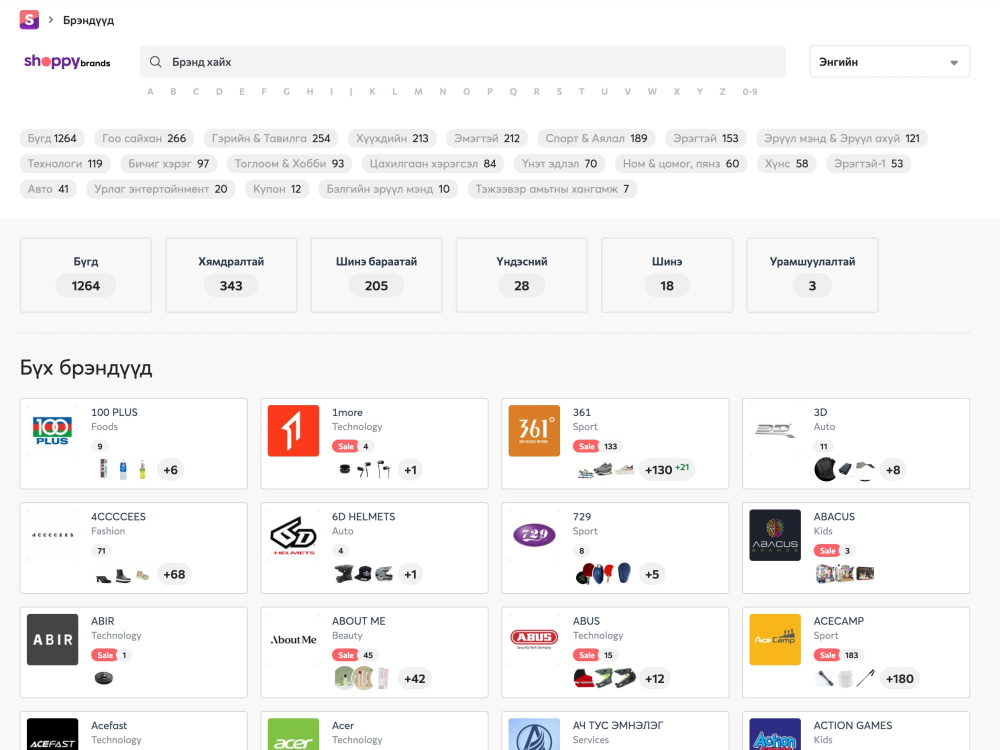The image size is (1000, 750).
Task: Open the АЧ ТУС ЭМНЭЛЭГ brand logo
Action: (534, 734)
